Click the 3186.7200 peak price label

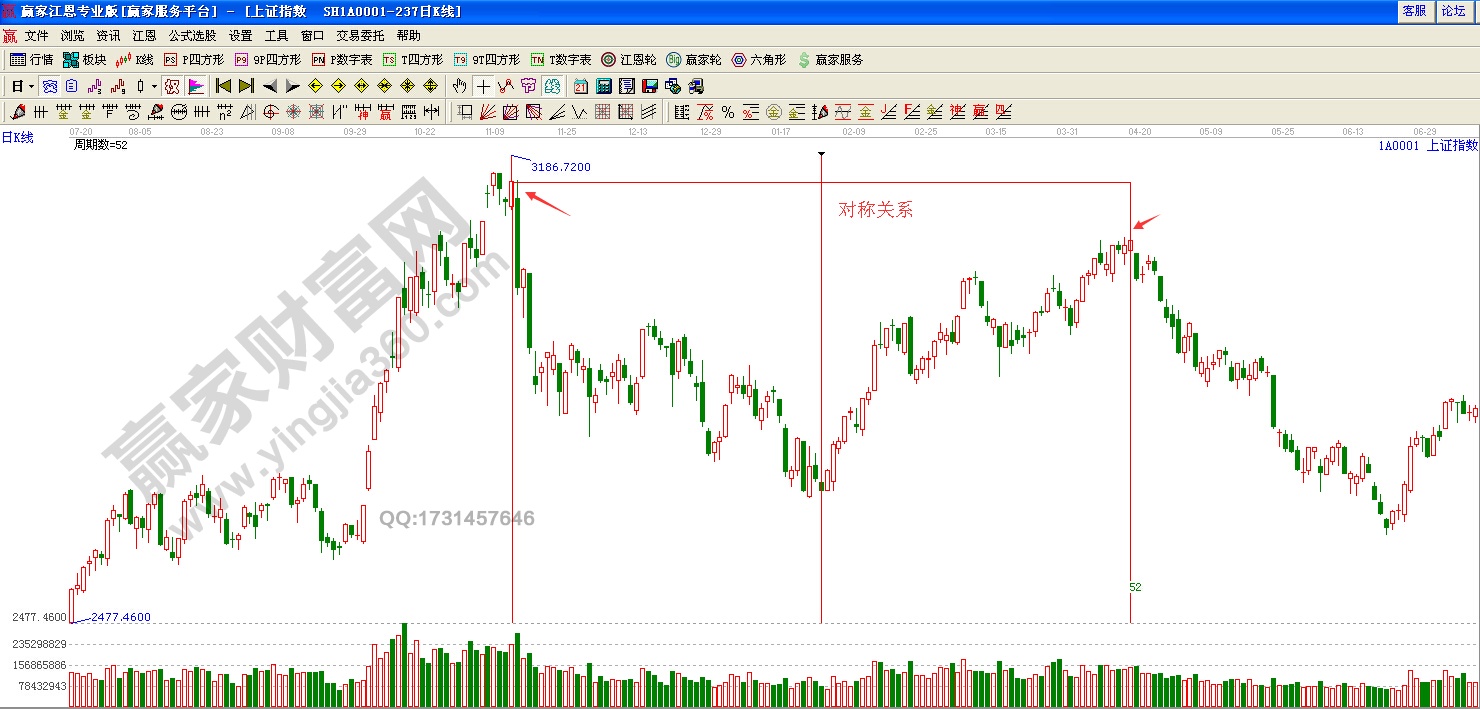pyautogui.click(x=560, y=167)
